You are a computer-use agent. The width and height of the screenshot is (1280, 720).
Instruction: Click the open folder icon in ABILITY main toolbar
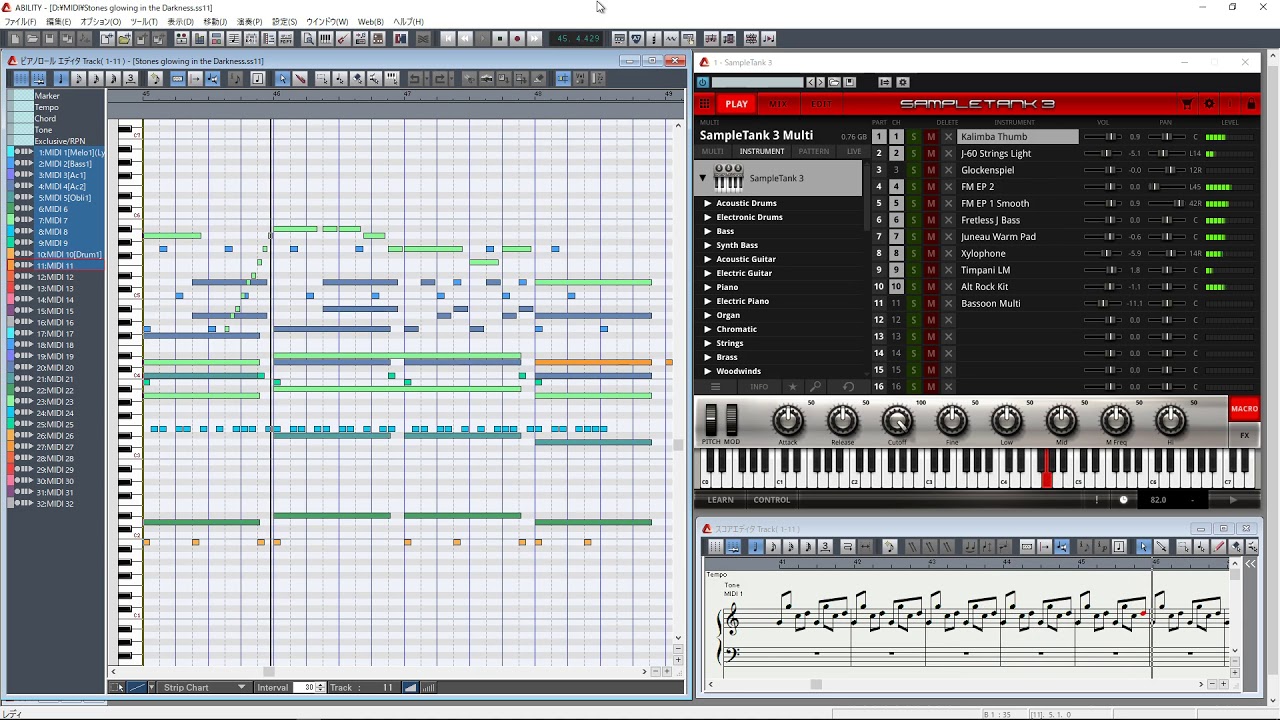[31, 39]
